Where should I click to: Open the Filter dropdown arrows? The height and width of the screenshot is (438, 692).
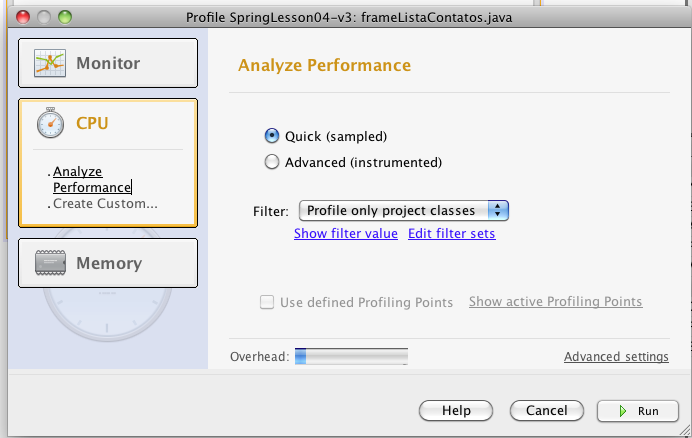pyautogui.click(x=498, y=211)
